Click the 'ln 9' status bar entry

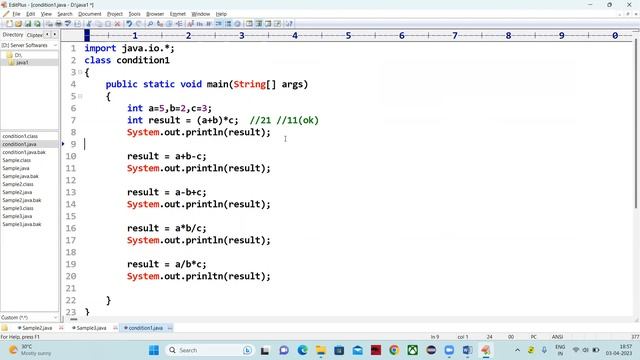pos(435,337)
